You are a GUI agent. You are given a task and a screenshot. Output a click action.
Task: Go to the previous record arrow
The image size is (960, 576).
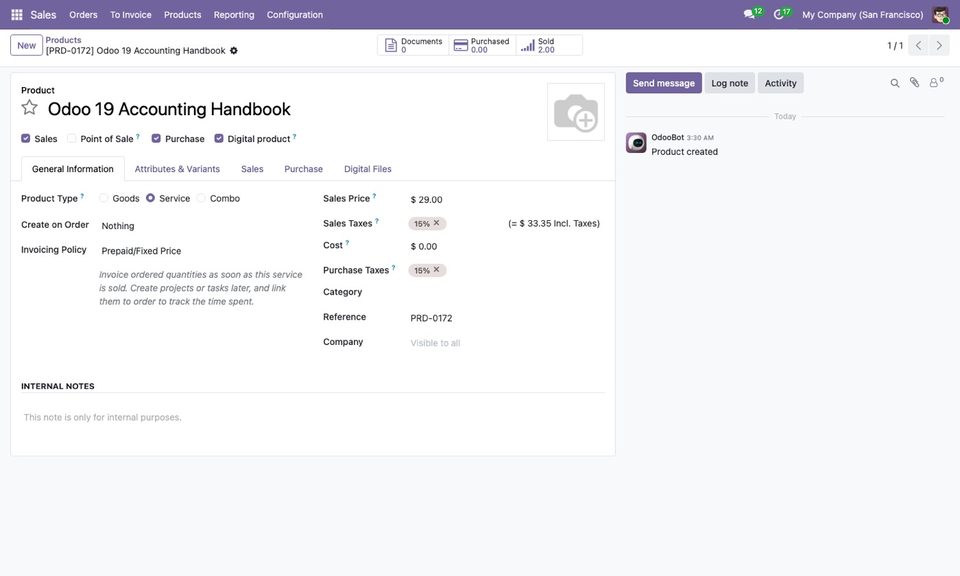pyautogui.click(x=918, y=45)
